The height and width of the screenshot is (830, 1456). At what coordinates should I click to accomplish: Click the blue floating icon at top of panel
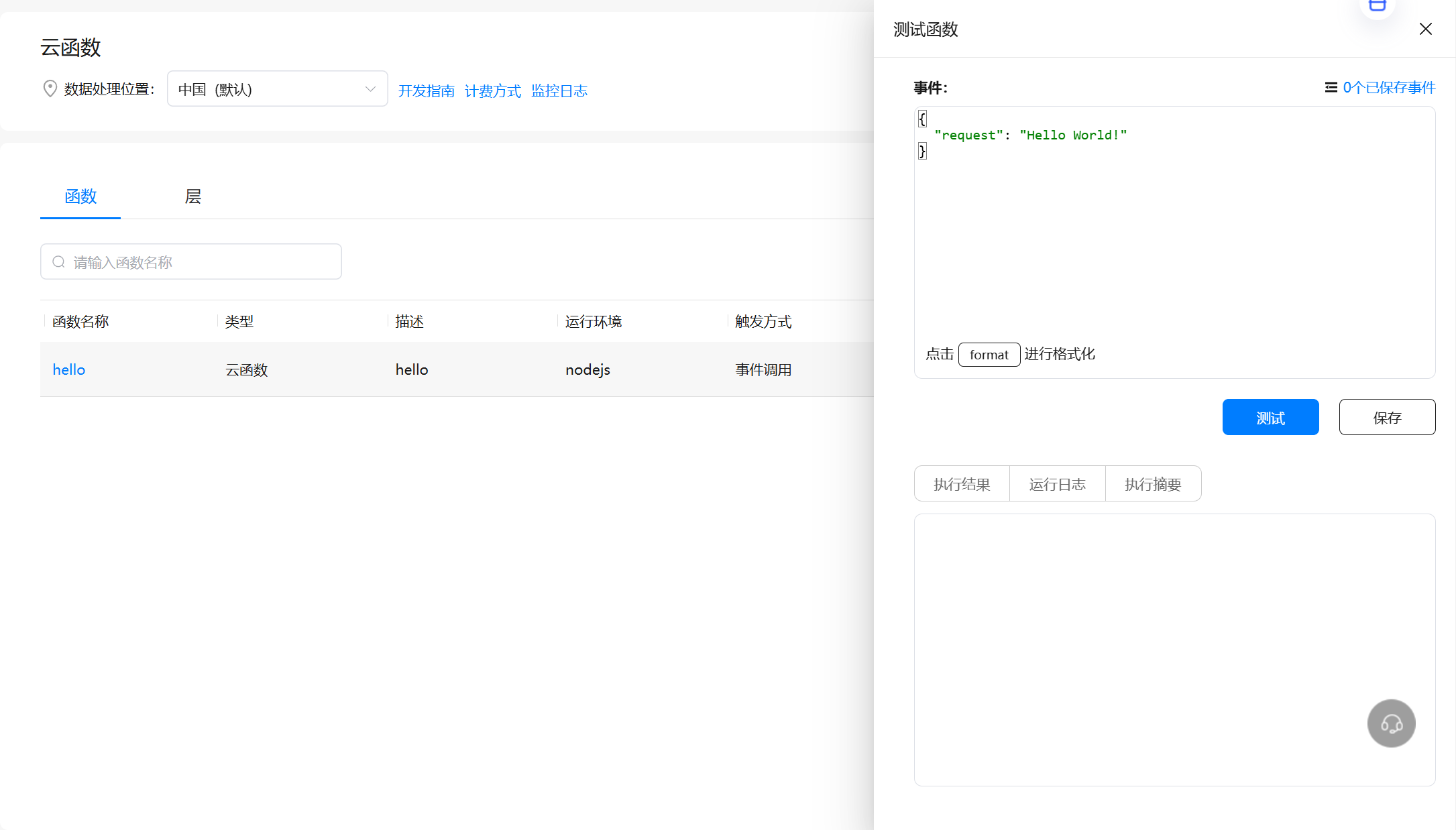(1378, 7)
